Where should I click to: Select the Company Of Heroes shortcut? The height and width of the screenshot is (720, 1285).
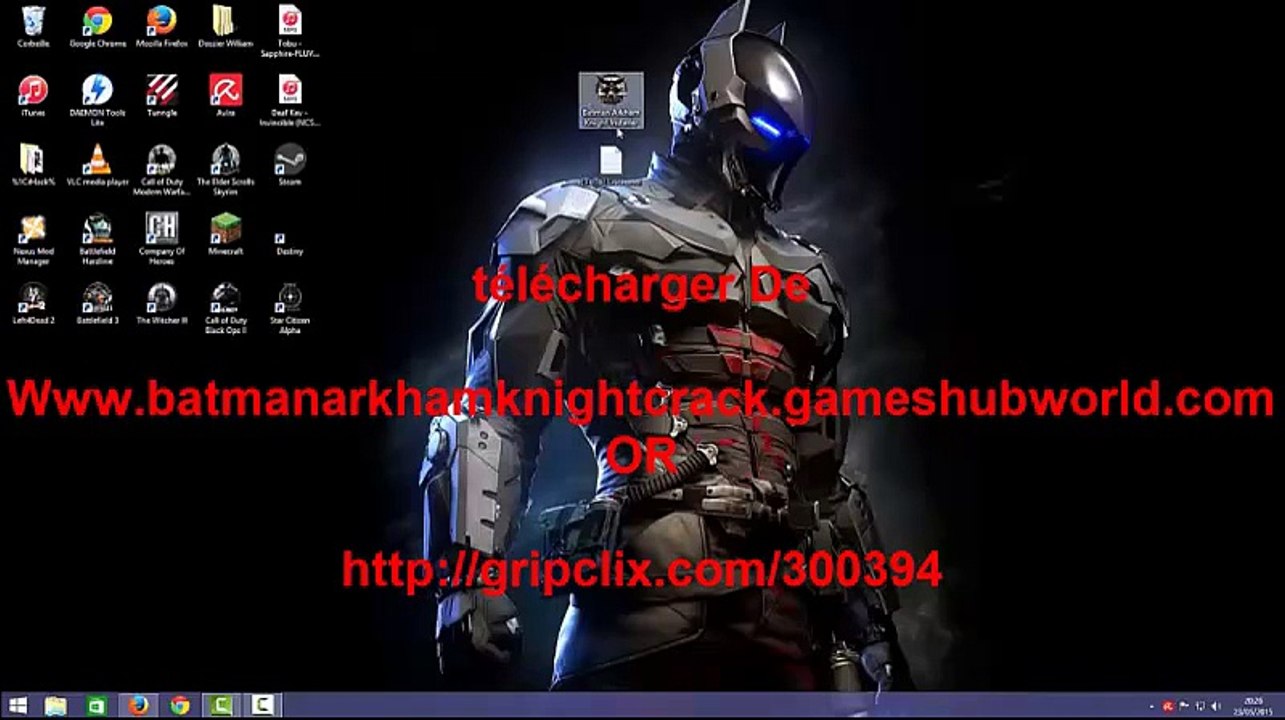click(x=161, y=238)
